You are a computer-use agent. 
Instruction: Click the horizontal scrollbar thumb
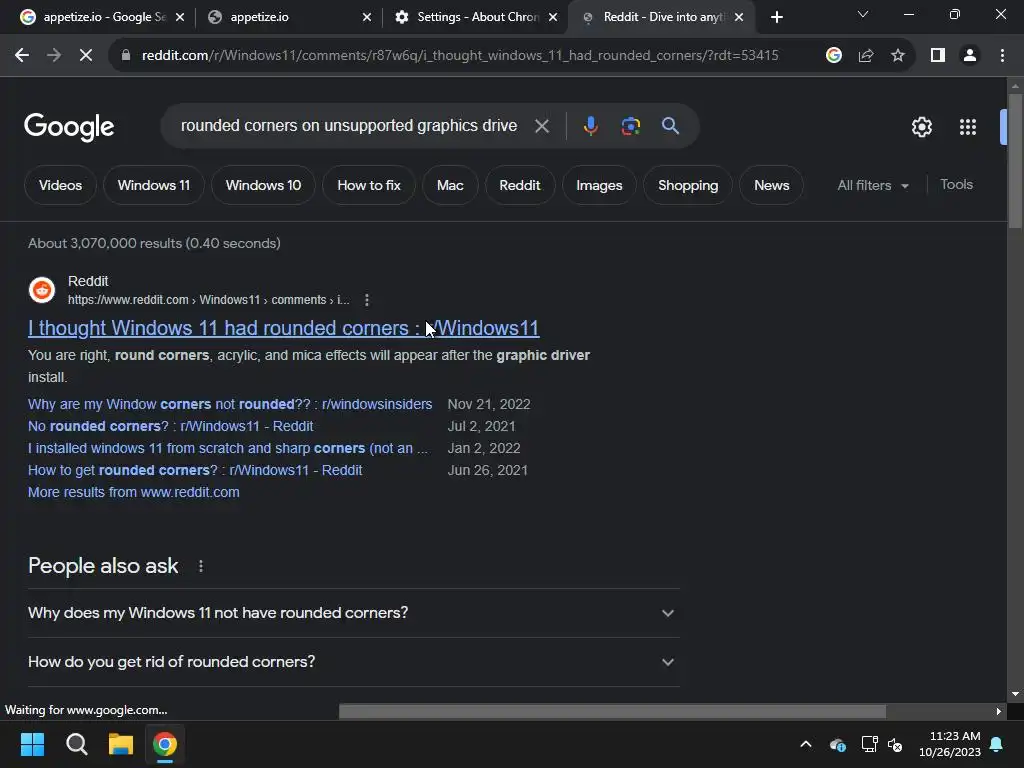coord(612,712)
